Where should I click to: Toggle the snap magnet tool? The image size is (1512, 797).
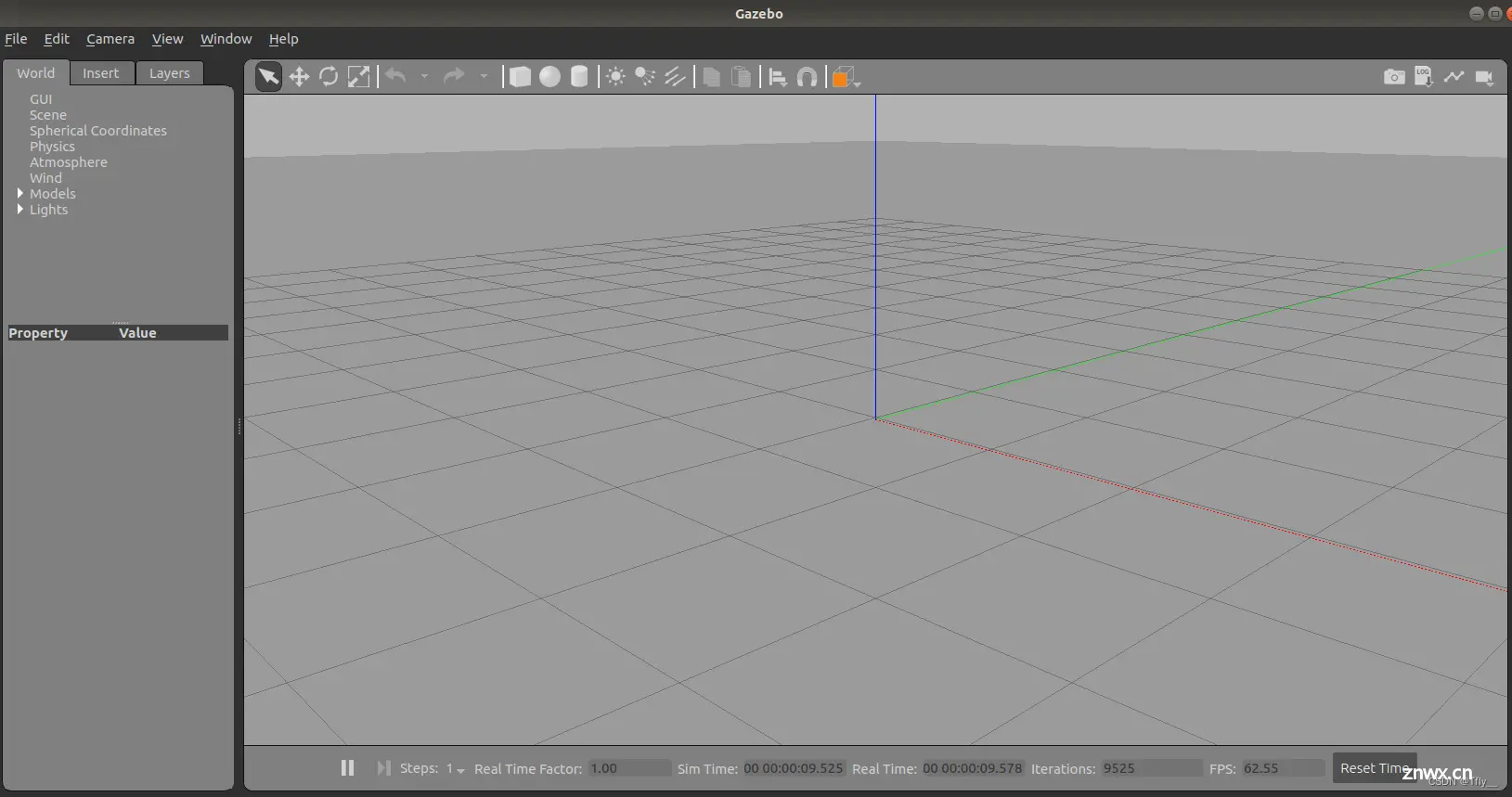point(808,77)
